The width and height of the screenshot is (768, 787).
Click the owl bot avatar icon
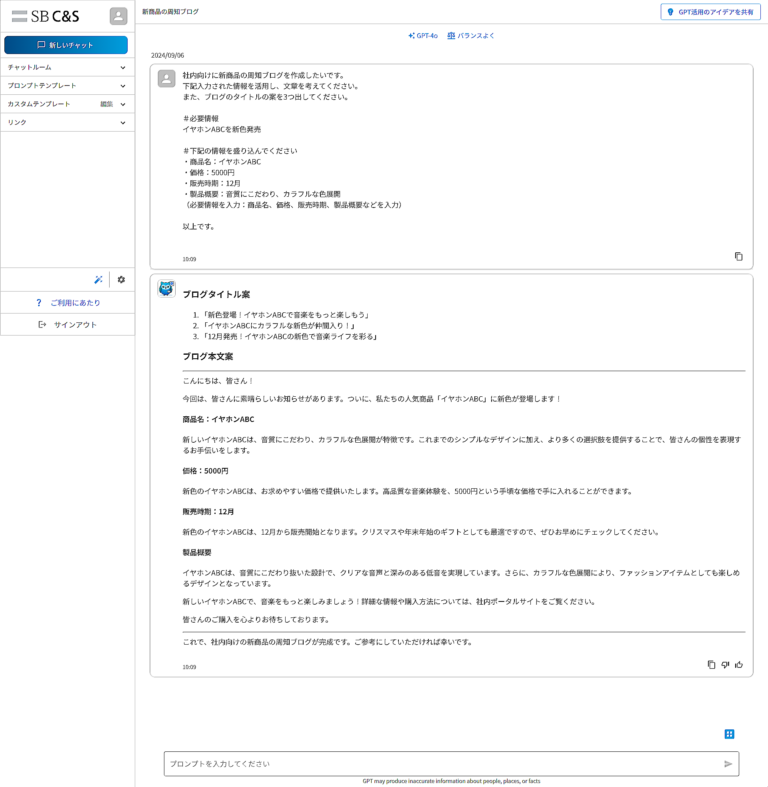tap(167, 289)
